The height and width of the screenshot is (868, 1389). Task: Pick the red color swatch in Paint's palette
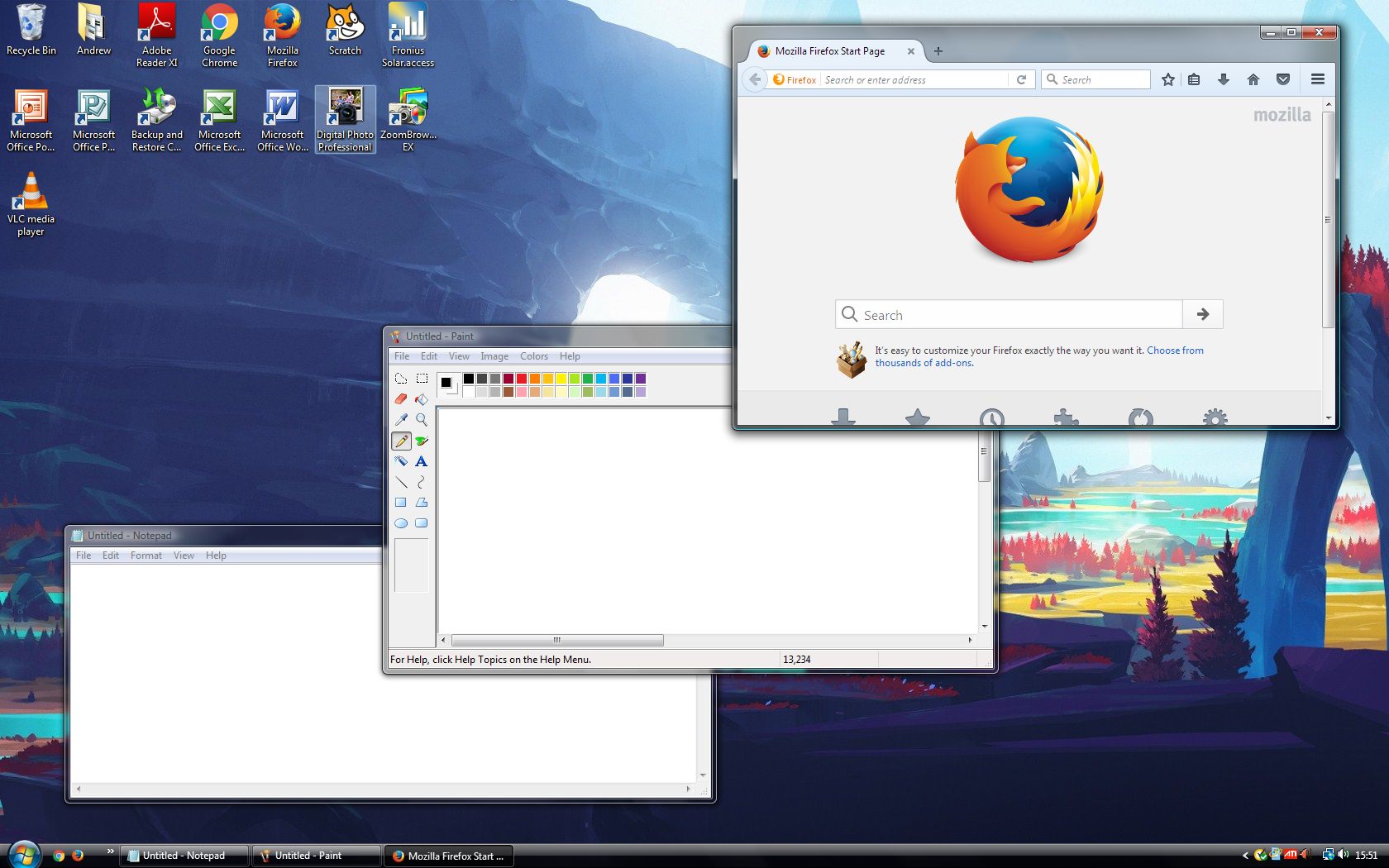(521, 379)
